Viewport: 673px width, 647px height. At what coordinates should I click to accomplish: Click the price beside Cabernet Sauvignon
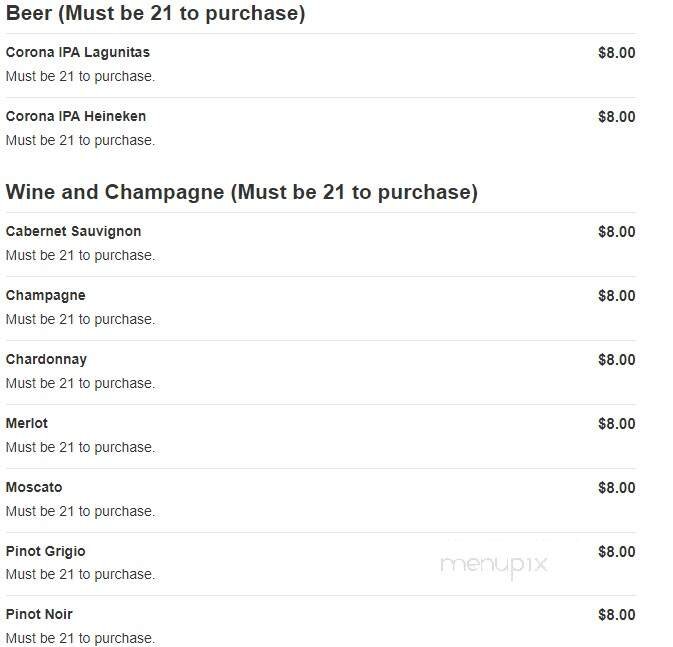click(616, 232)
